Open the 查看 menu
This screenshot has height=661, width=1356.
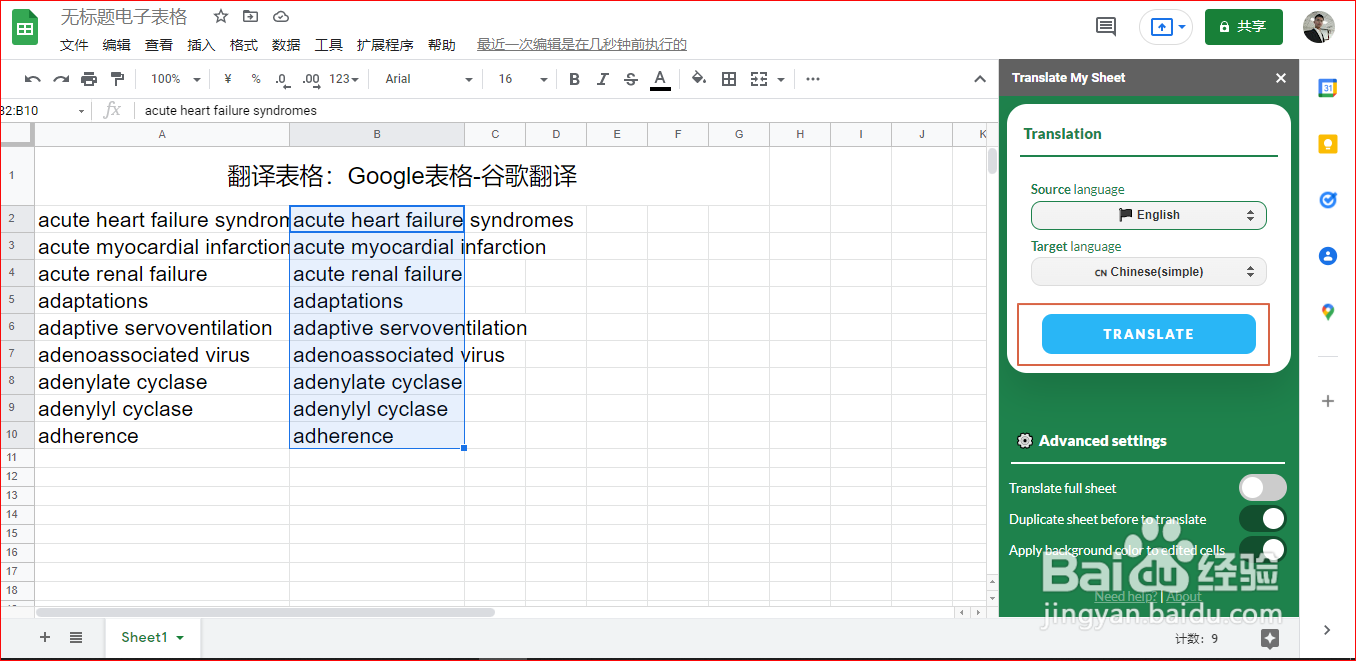tap(159, 45)
